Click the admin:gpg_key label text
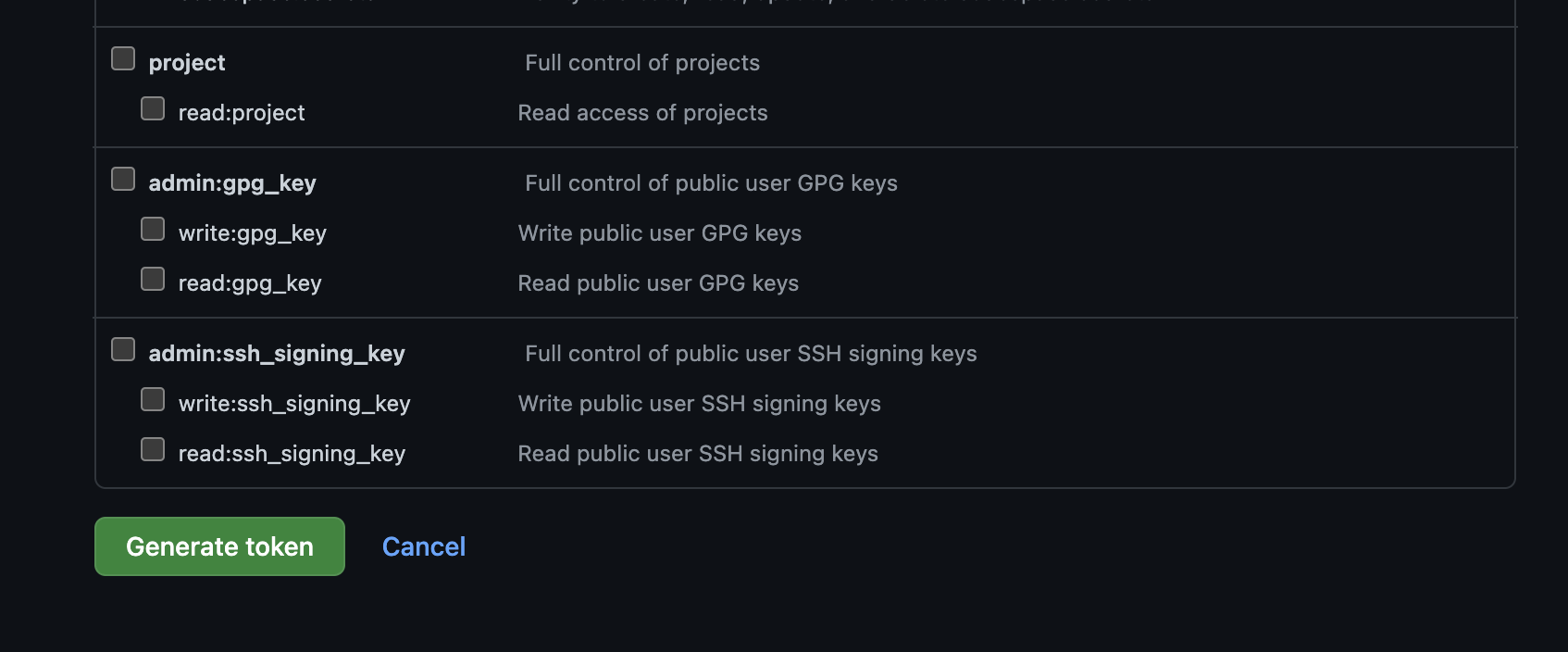Screen dimensions: 1568x652 pos(232,183)
